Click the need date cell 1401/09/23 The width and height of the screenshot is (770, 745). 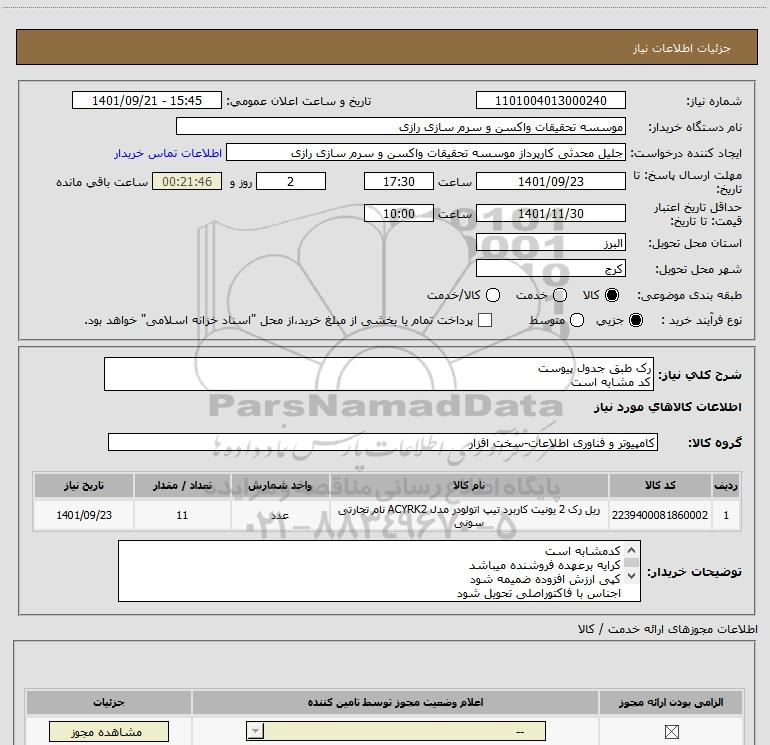[x=84, y=515]
